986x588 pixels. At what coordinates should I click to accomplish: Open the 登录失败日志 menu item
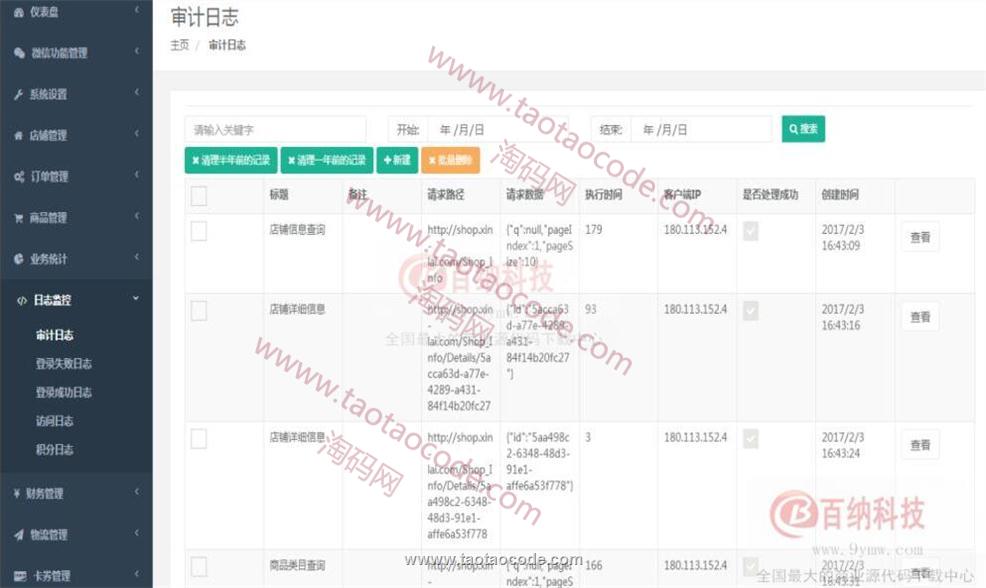click(64, 364)
